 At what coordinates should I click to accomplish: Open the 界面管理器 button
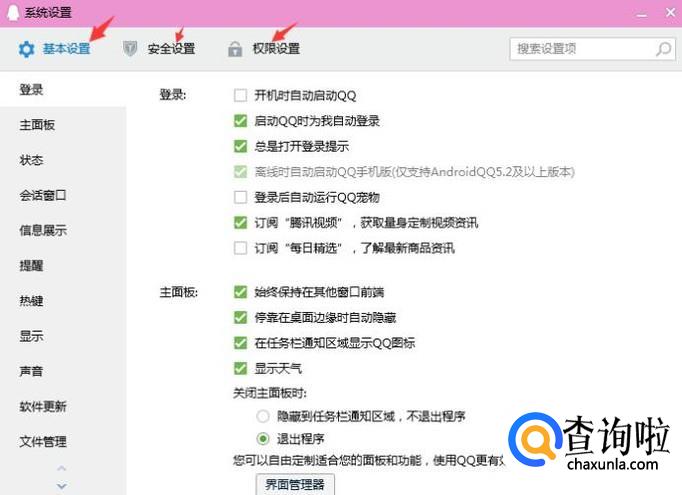(x=295, y=484)
